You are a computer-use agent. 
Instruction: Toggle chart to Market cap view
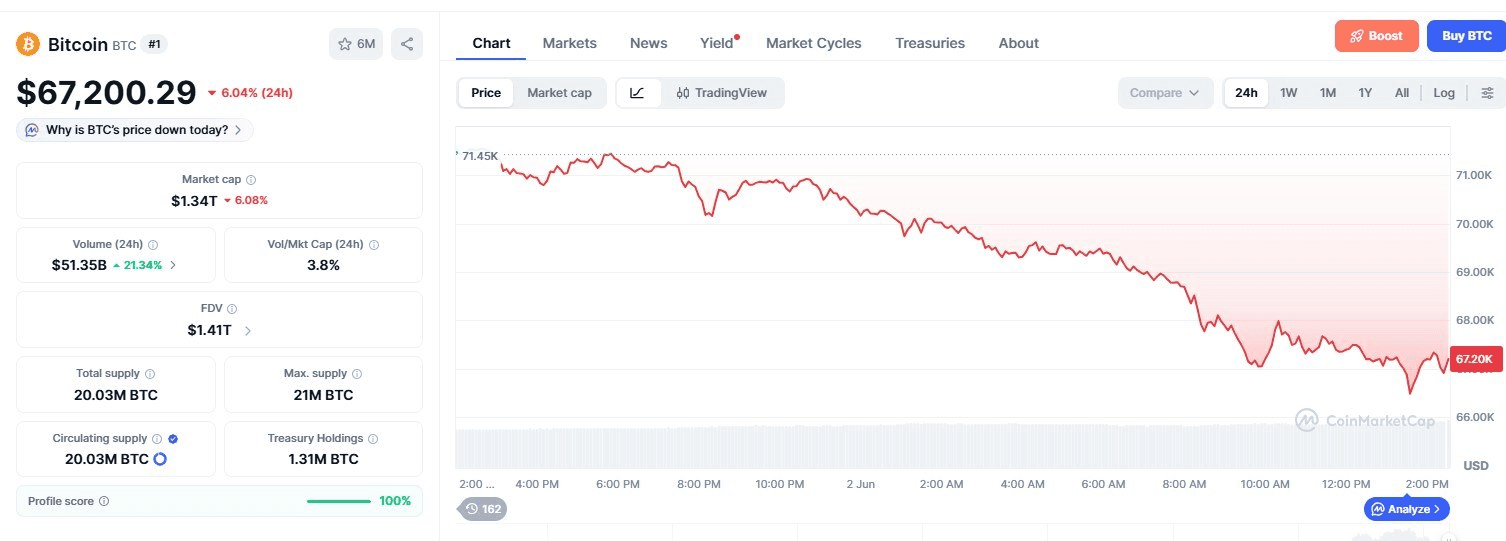pos(559,93)
